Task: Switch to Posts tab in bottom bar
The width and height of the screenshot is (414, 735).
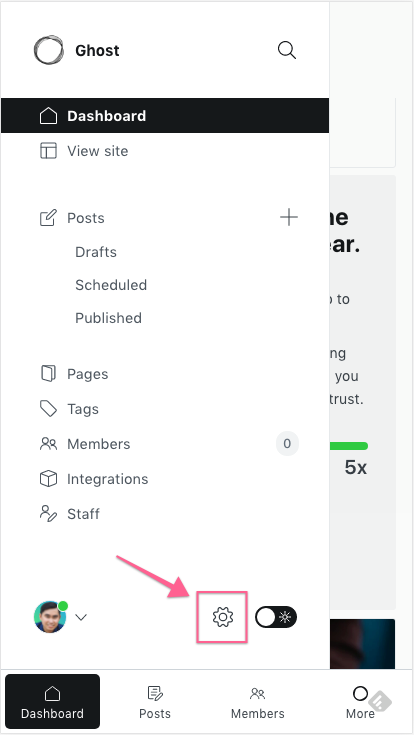Action: click(155, 702)
